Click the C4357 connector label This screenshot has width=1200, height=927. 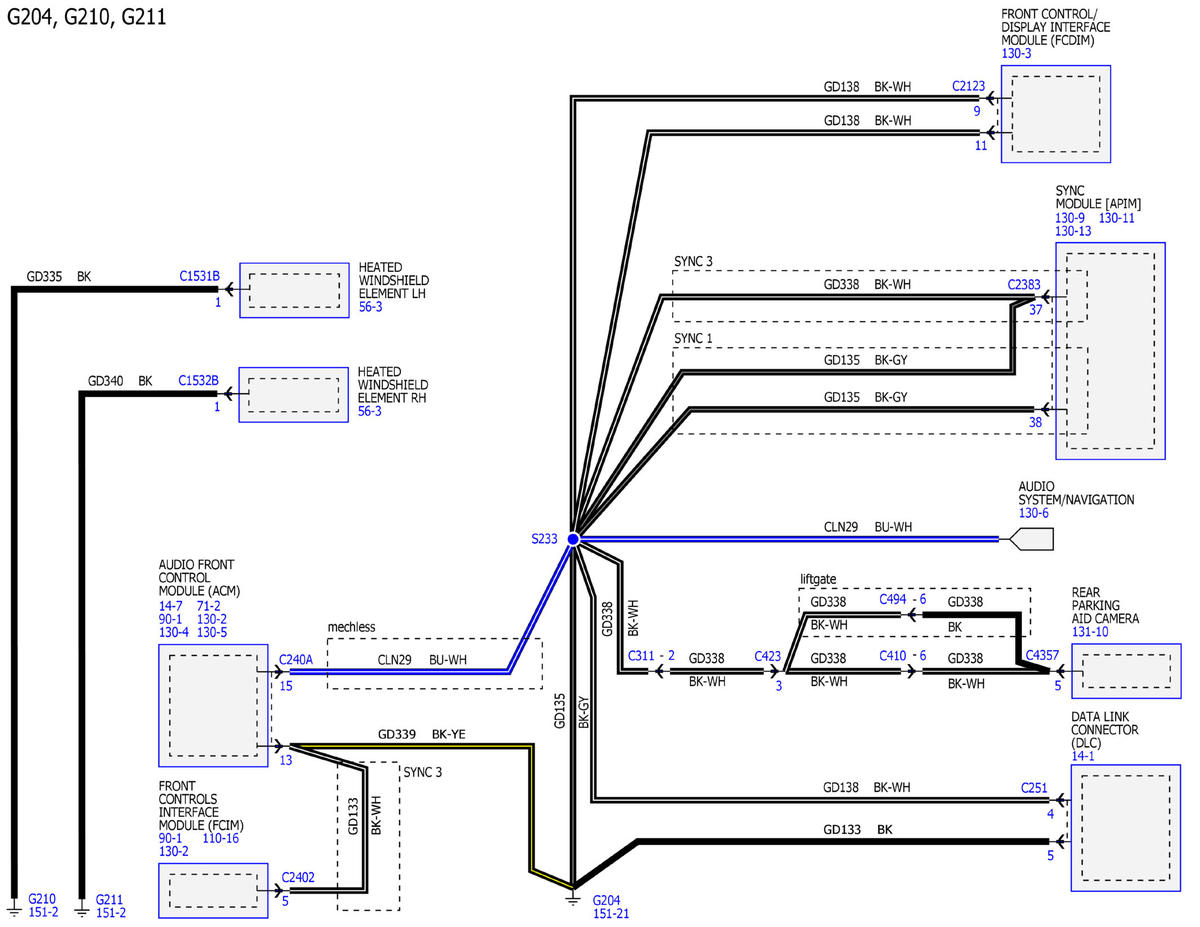pos(1043,656)
